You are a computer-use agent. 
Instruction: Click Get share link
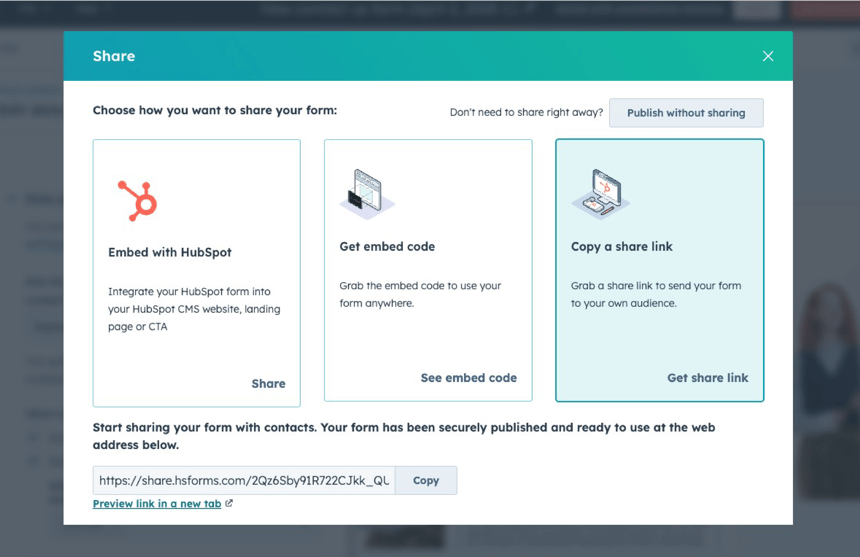point(708,378)
